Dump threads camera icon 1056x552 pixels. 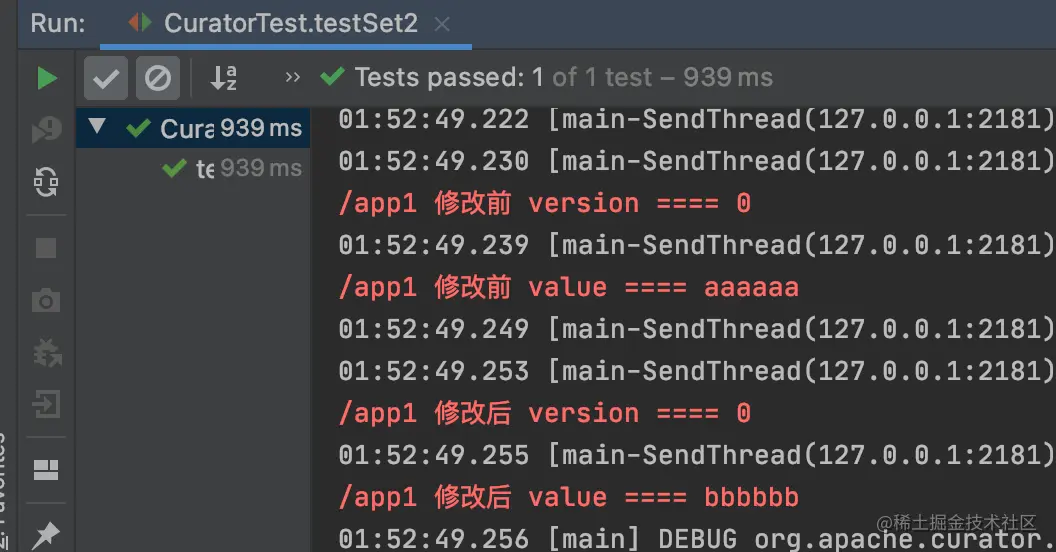(x=46, y=300)
